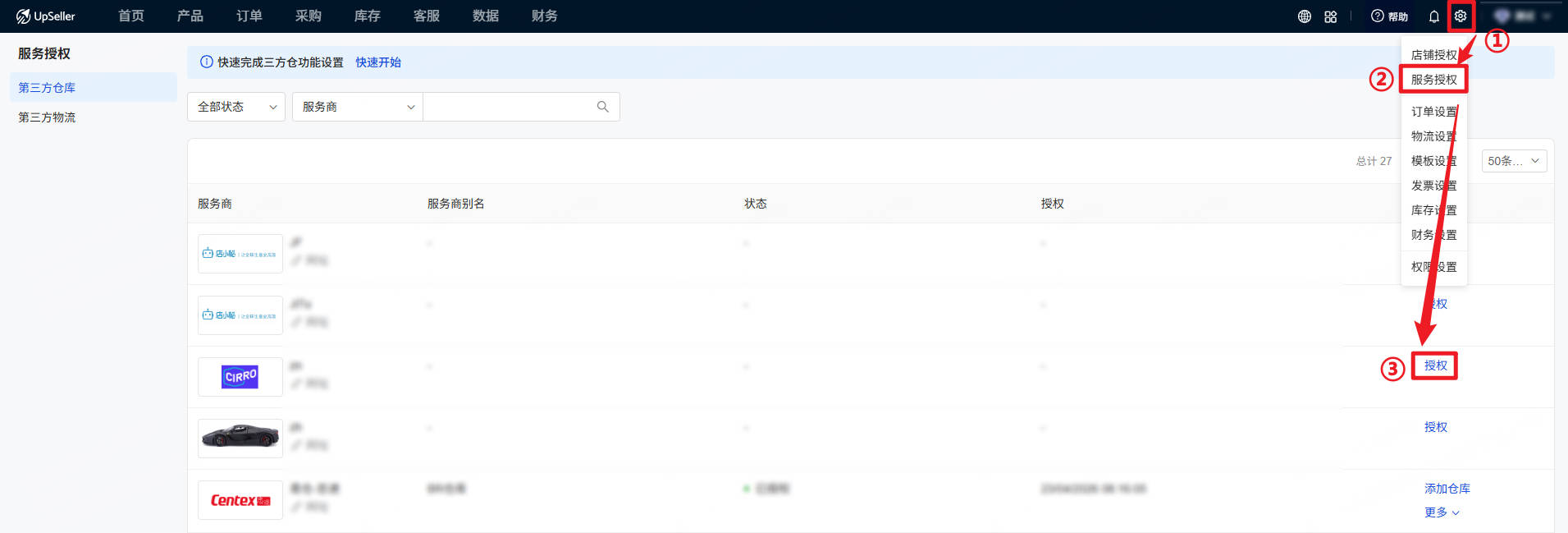Open the apps grid icon
The height and width of the screenshot is (533, 1568).
[x=1331, y=16]
